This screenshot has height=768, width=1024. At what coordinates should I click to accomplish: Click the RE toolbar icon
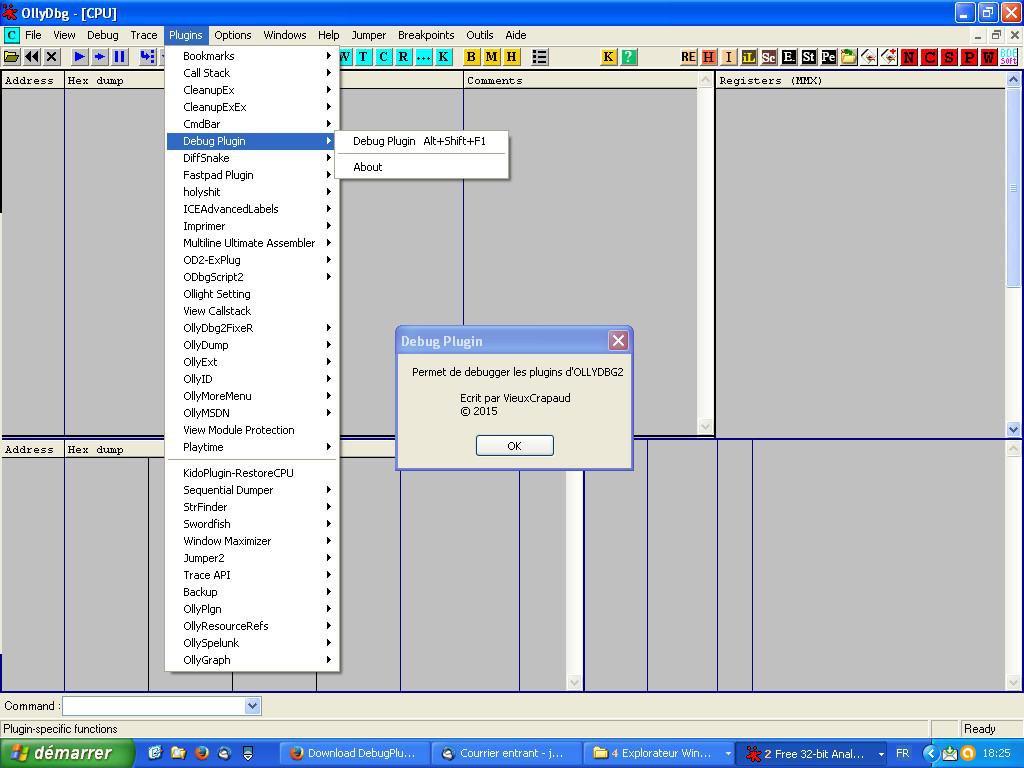(x=688, y=57)
